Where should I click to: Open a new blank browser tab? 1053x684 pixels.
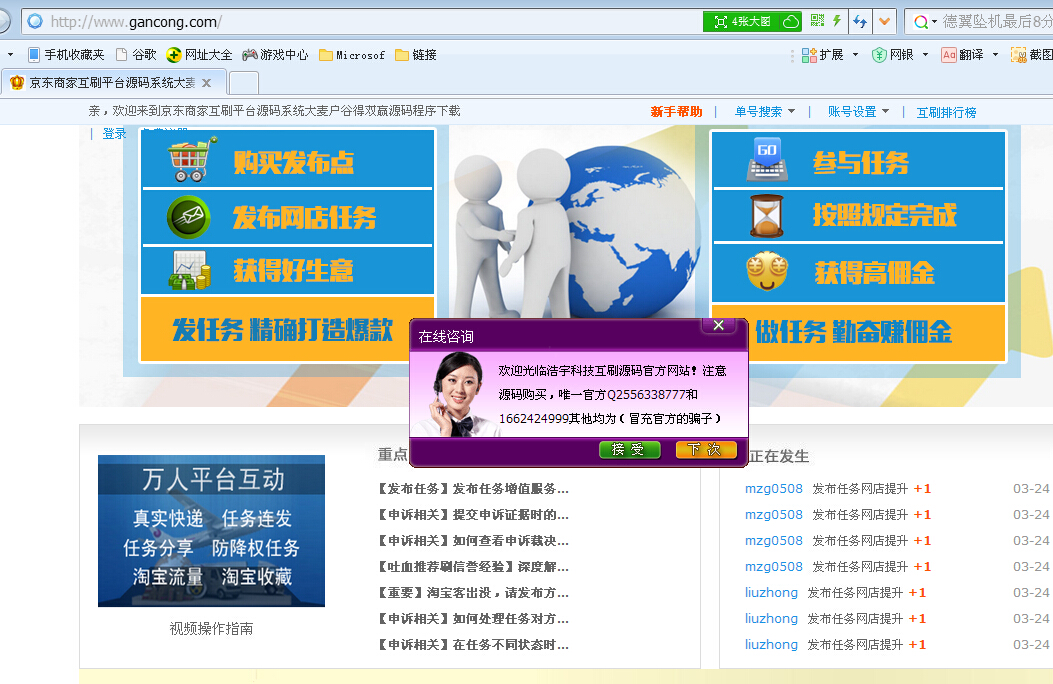click(x=243, y=82)
